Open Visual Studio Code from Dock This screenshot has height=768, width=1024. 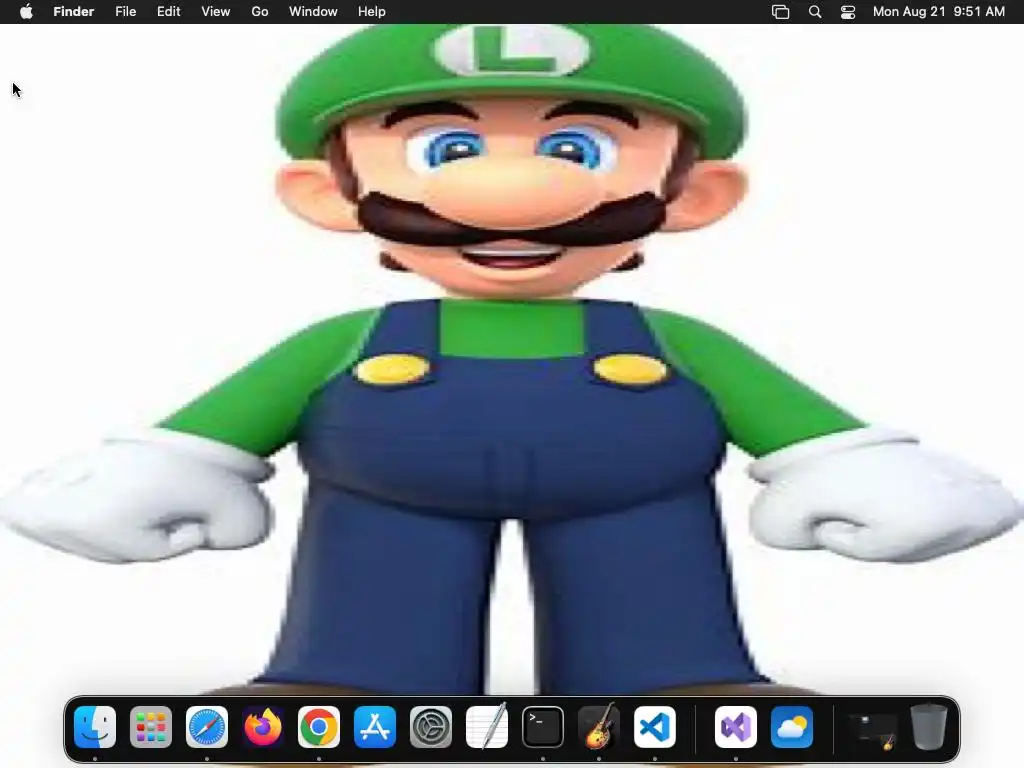coord(655,727)
